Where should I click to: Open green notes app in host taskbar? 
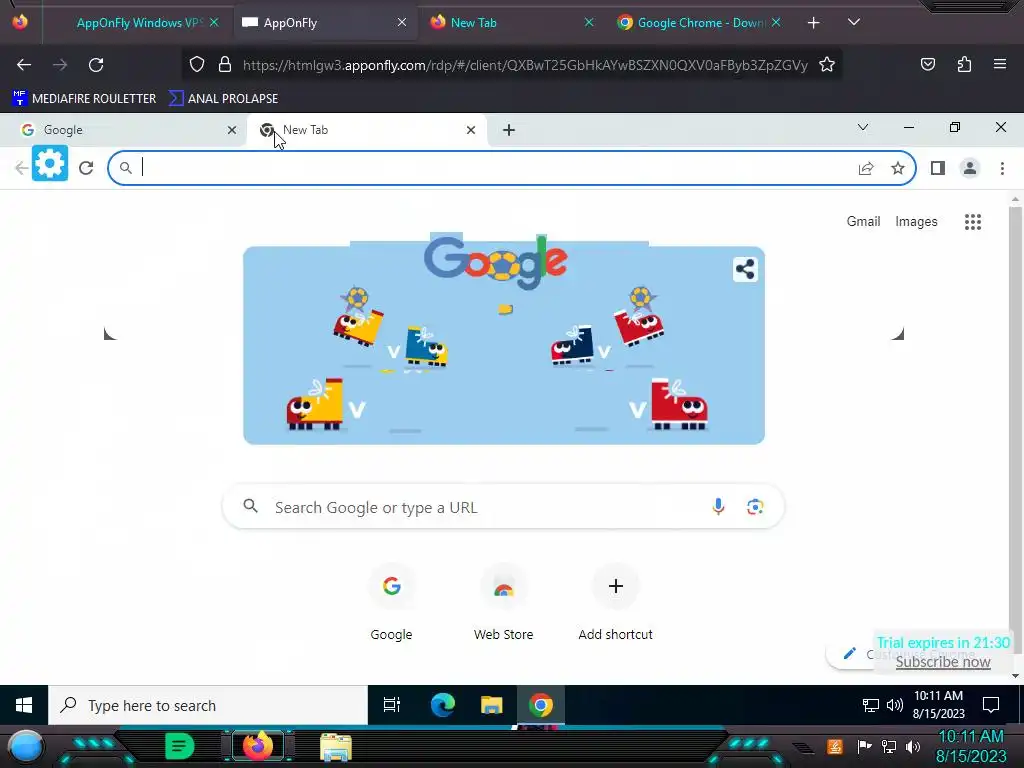pyautogui.click(x=180, y=746)
